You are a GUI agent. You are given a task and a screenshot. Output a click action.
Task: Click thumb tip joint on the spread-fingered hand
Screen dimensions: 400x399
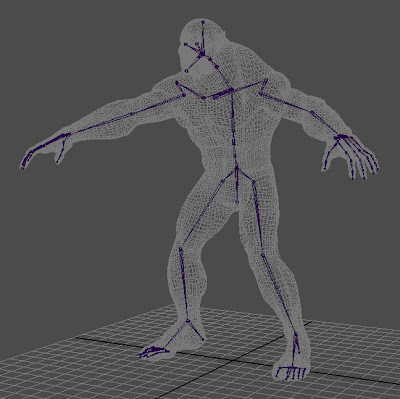tap(324, 169)
